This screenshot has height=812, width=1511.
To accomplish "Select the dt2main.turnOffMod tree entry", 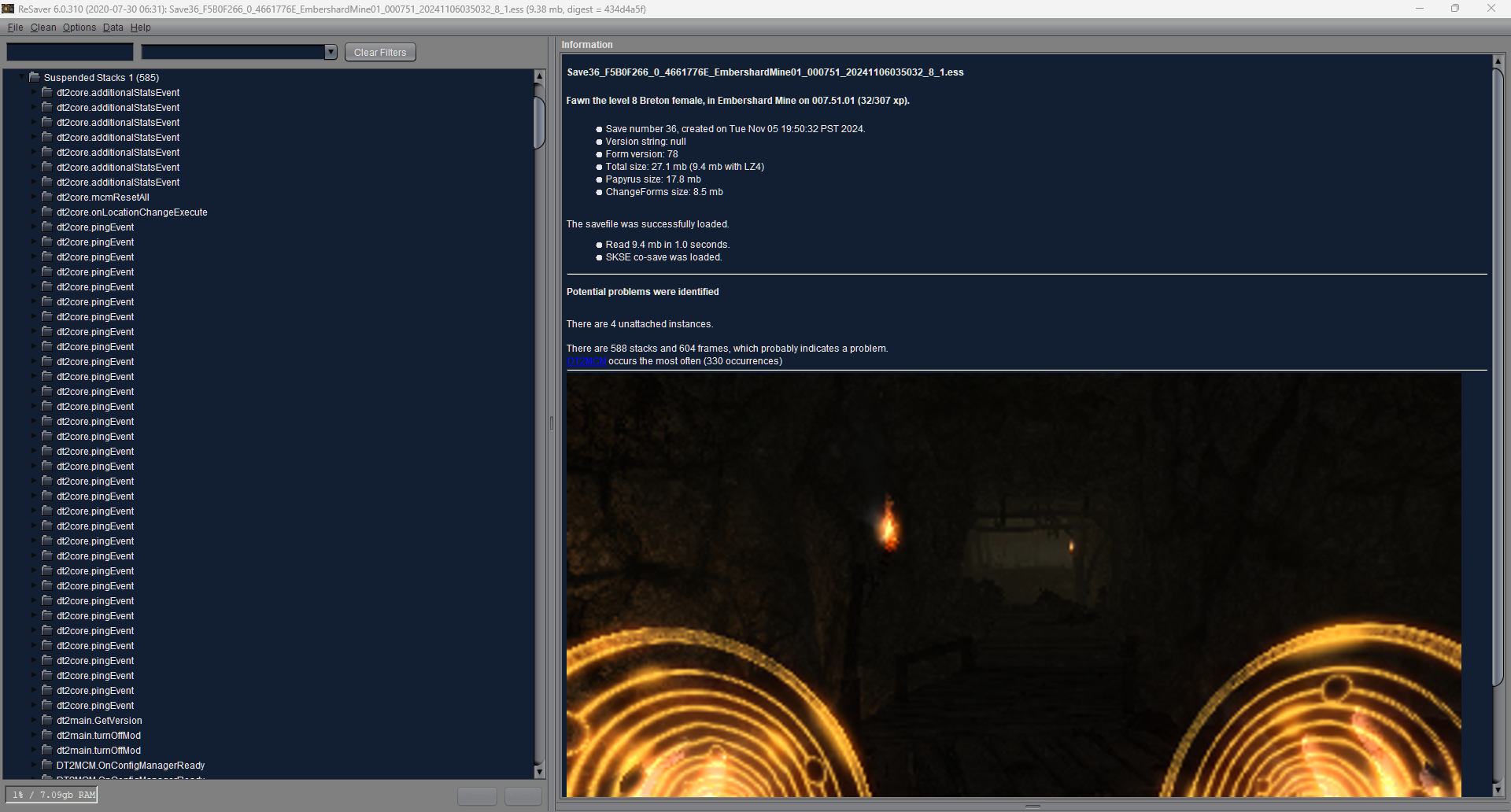I will pyautogui.click(x=98, y=735).
